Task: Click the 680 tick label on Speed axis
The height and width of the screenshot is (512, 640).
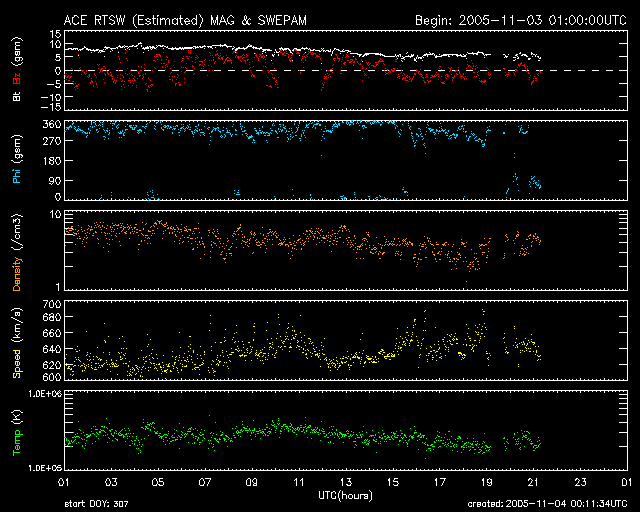Action: click(52, 317)
